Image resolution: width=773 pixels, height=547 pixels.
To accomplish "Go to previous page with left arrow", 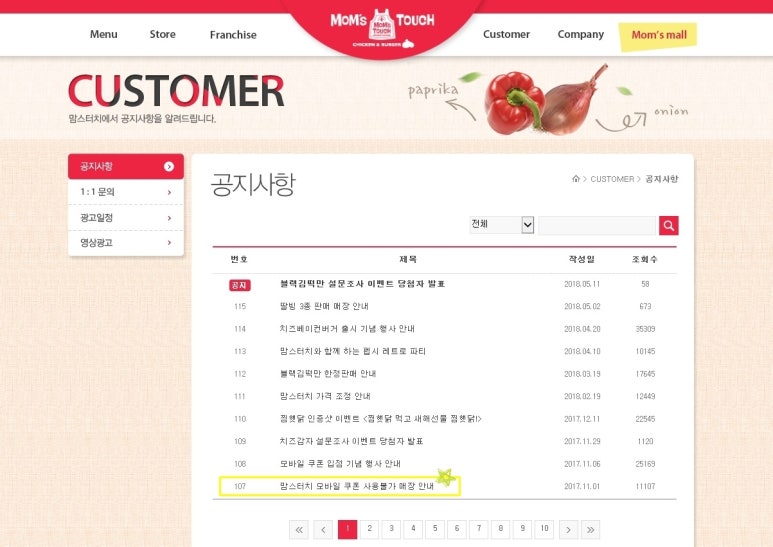I will point(323,530).
